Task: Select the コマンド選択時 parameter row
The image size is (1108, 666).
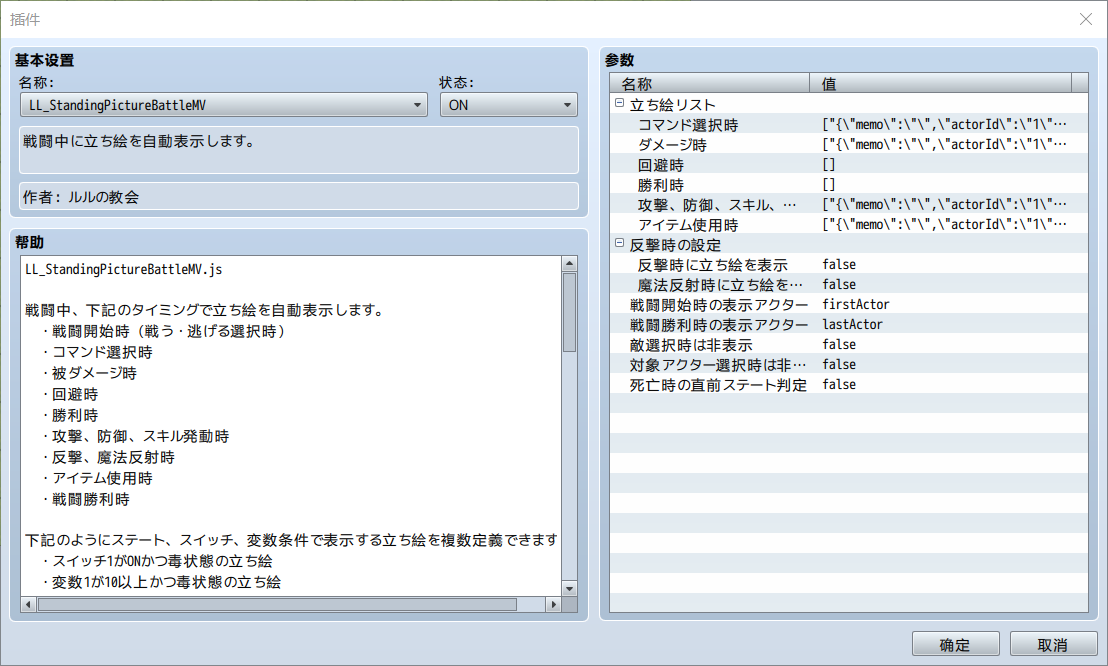Action: [x=849, y=124]
